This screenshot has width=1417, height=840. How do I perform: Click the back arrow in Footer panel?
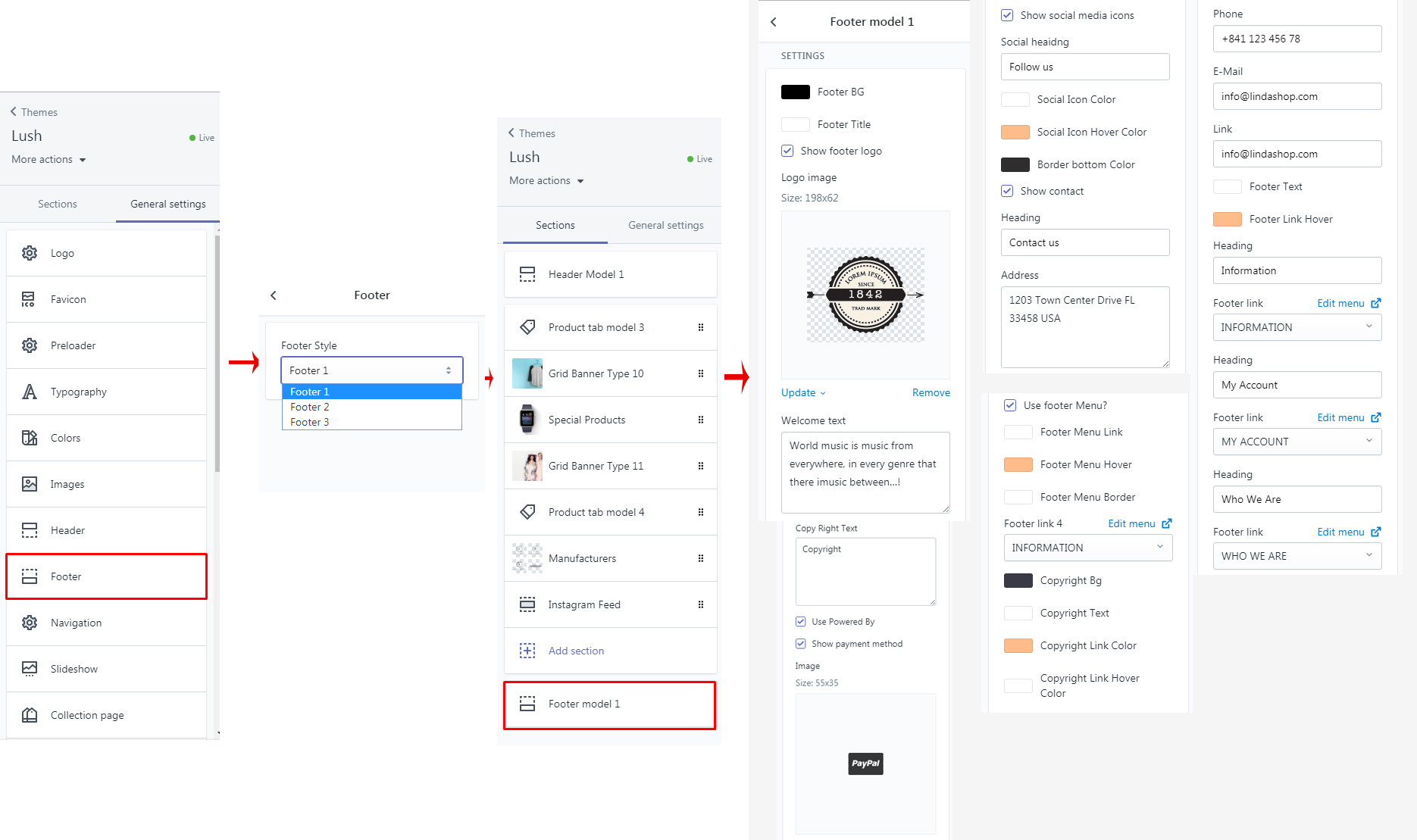pos(274,295)
